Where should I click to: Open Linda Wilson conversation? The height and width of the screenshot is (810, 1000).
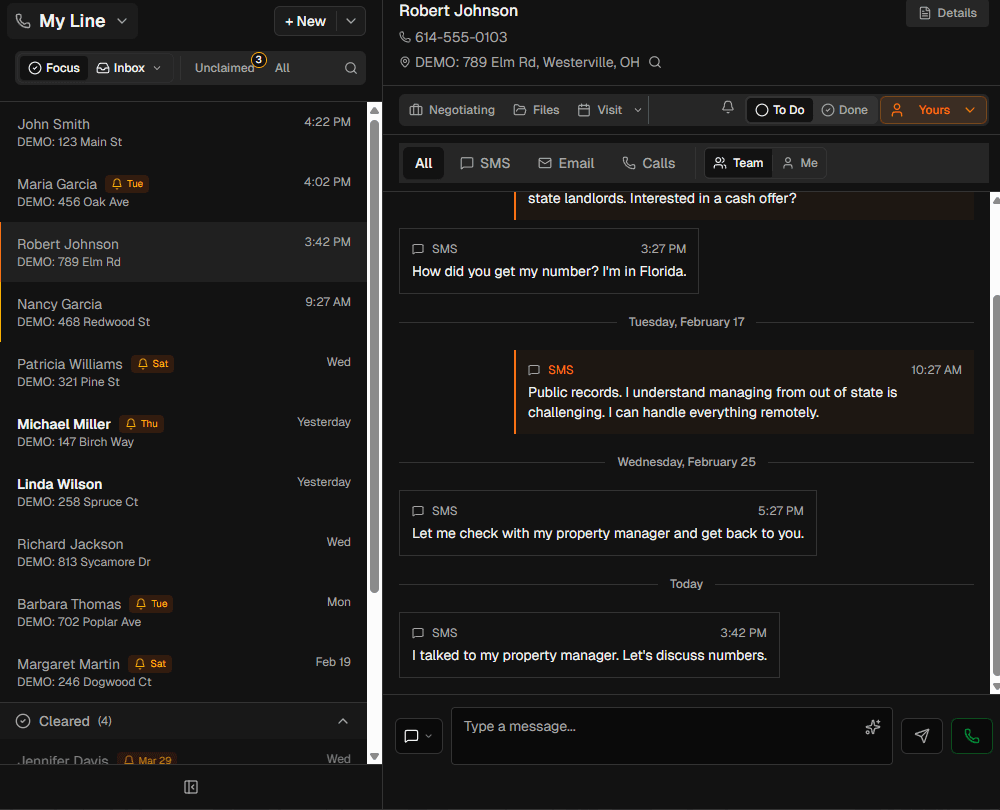point(184,492)
